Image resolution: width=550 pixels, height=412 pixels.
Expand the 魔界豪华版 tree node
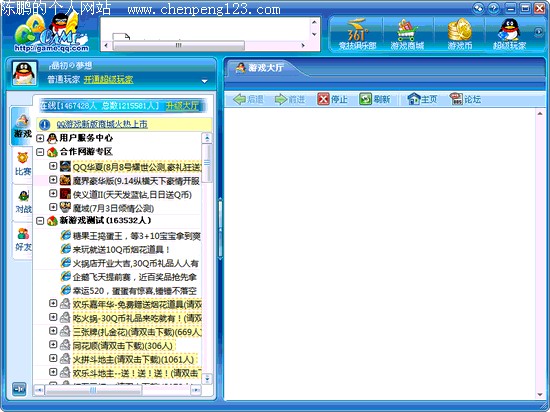coord(53,180)
